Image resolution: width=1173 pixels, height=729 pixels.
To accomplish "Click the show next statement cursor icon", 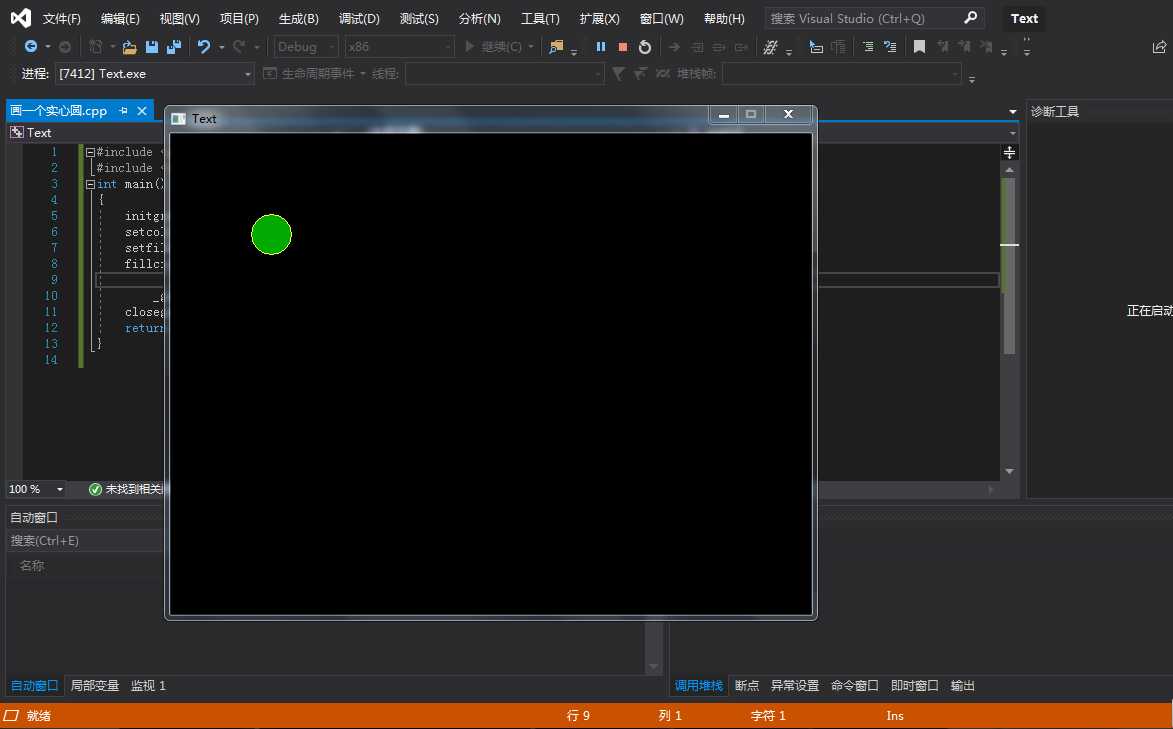I will point(815,47).
